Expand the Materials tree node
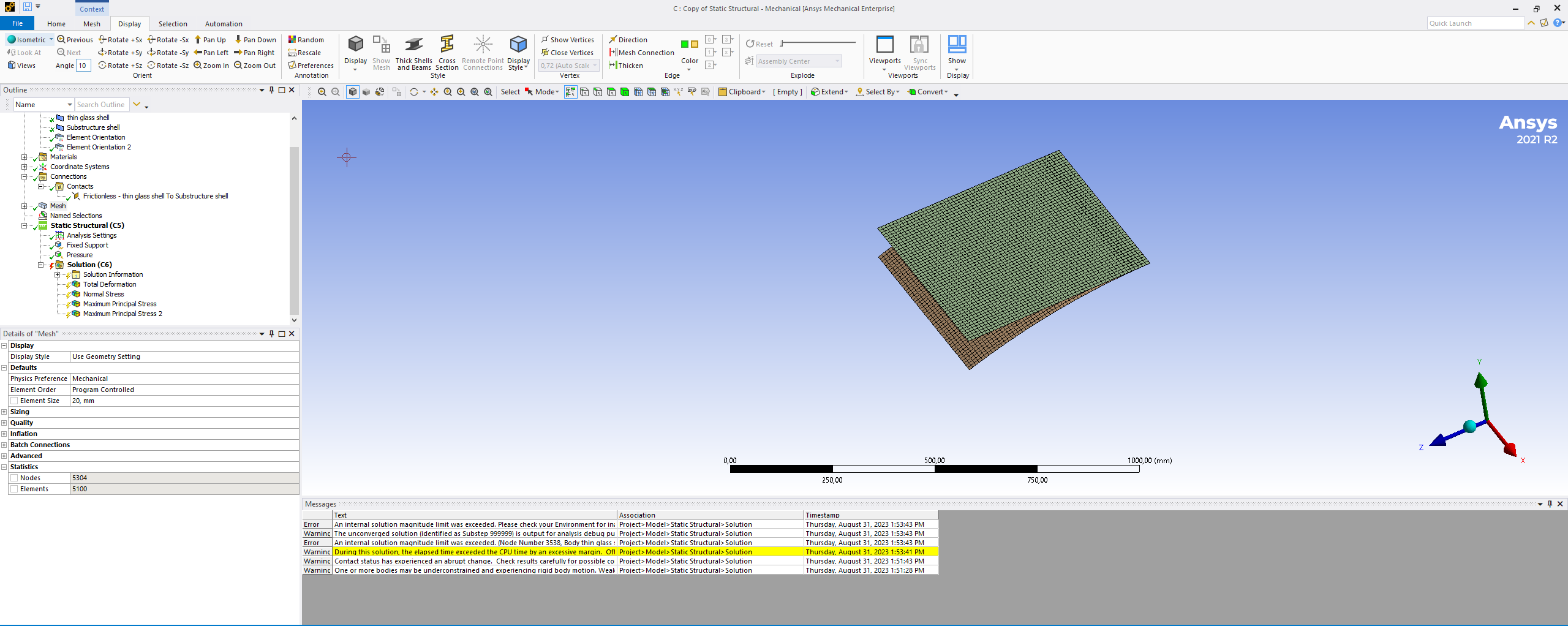Image resolution: width=1568 pixels, height=626 pixels. coord(24,157)
